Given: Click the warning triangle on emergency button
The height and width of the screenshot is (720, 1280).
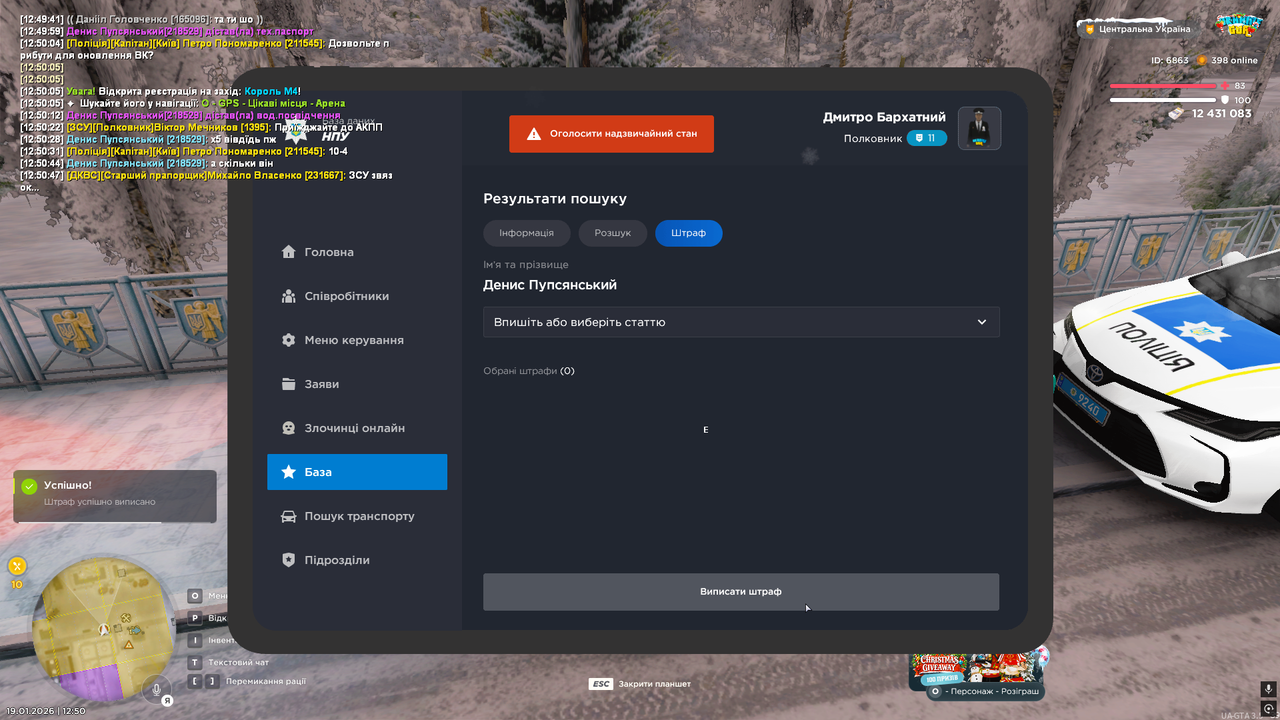Looking at the screenshot, I should tap(534, 133).
